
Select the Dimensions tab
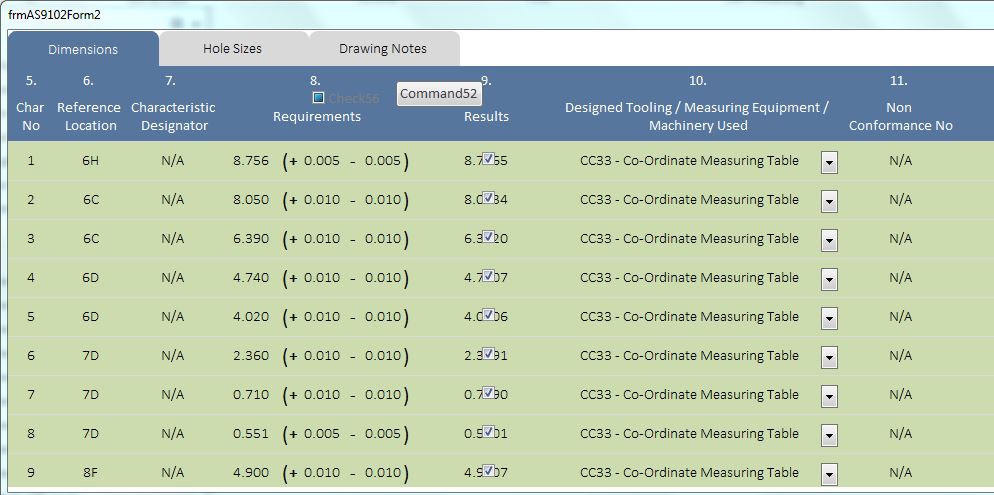(x=83, y=49)
